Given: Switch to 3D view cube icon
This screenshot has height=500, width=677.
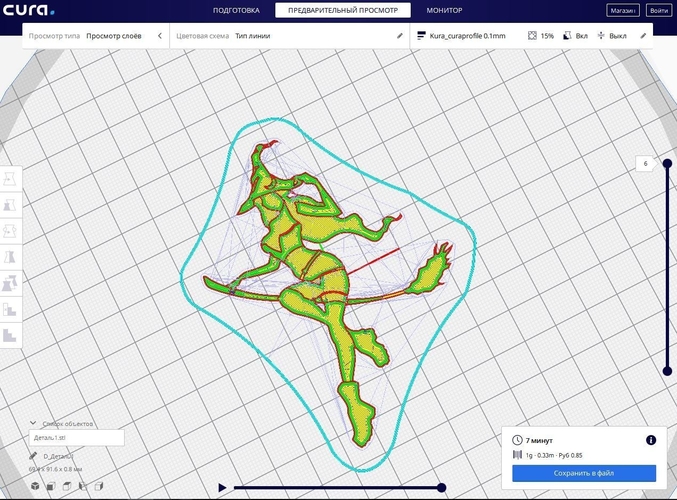Looking at the screenshot, I should 35,486.
